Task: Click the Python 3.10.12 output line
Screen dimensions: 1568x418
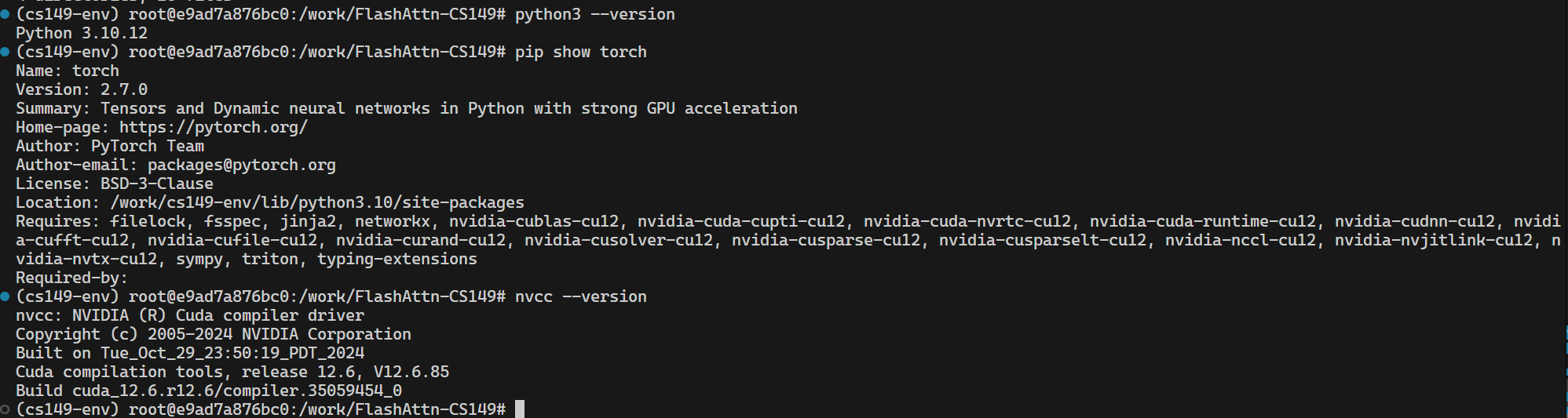Action: [82, 33]
